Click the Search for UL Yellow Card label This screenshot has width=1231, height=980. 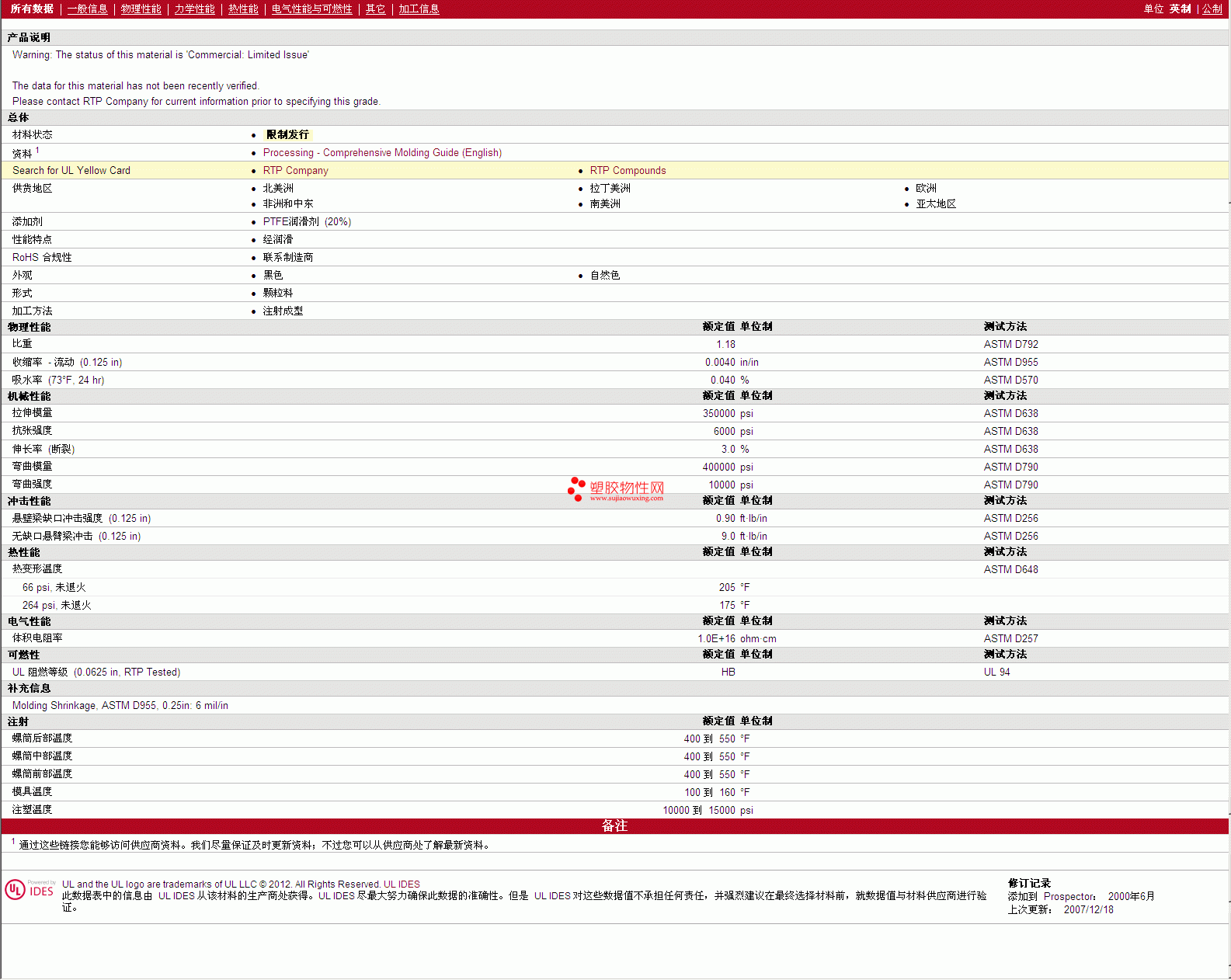[71, 171]
